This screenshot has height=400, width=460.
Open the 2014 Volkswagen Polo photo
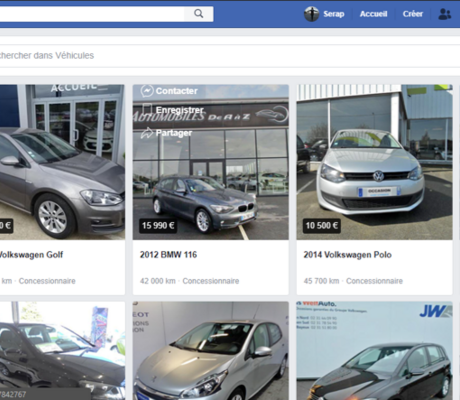374,162
